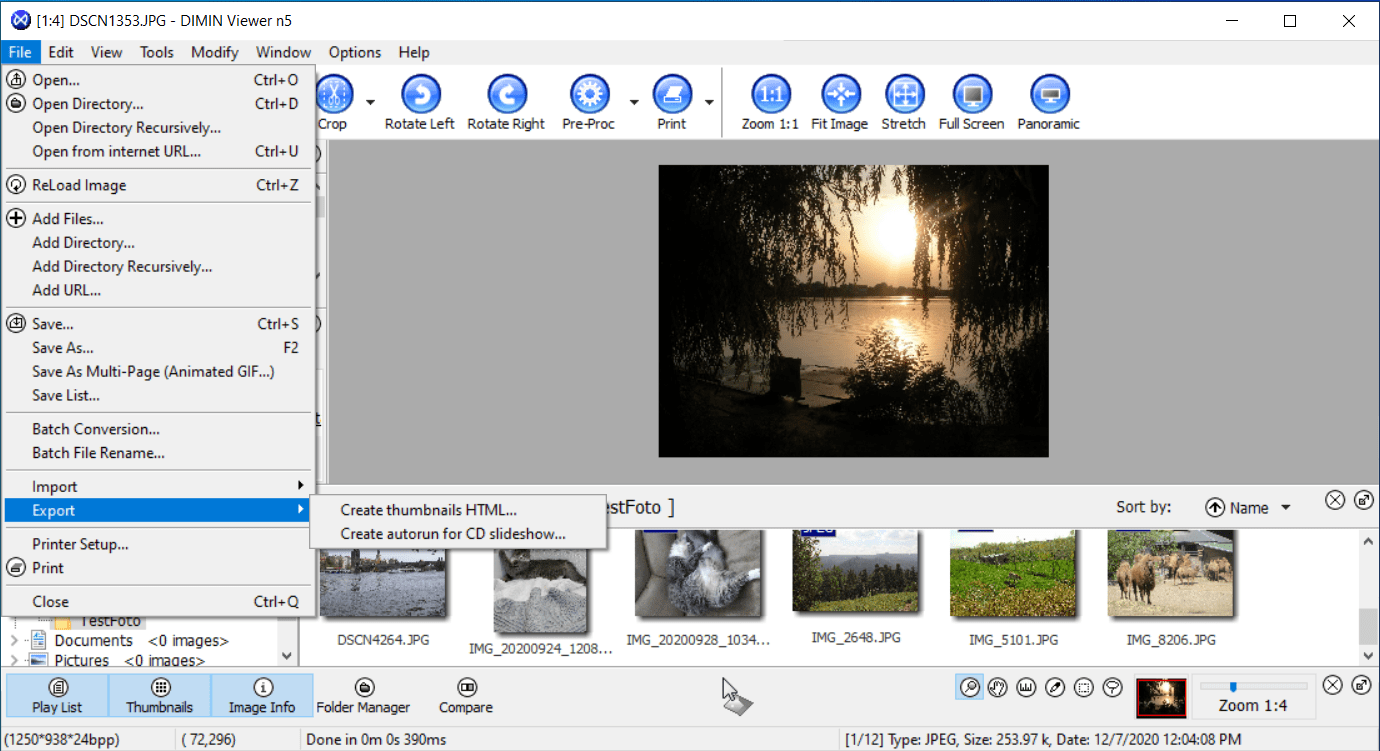Close the thumbnails panel
The image size is (1380, 751).
(x=1335, y=500)
